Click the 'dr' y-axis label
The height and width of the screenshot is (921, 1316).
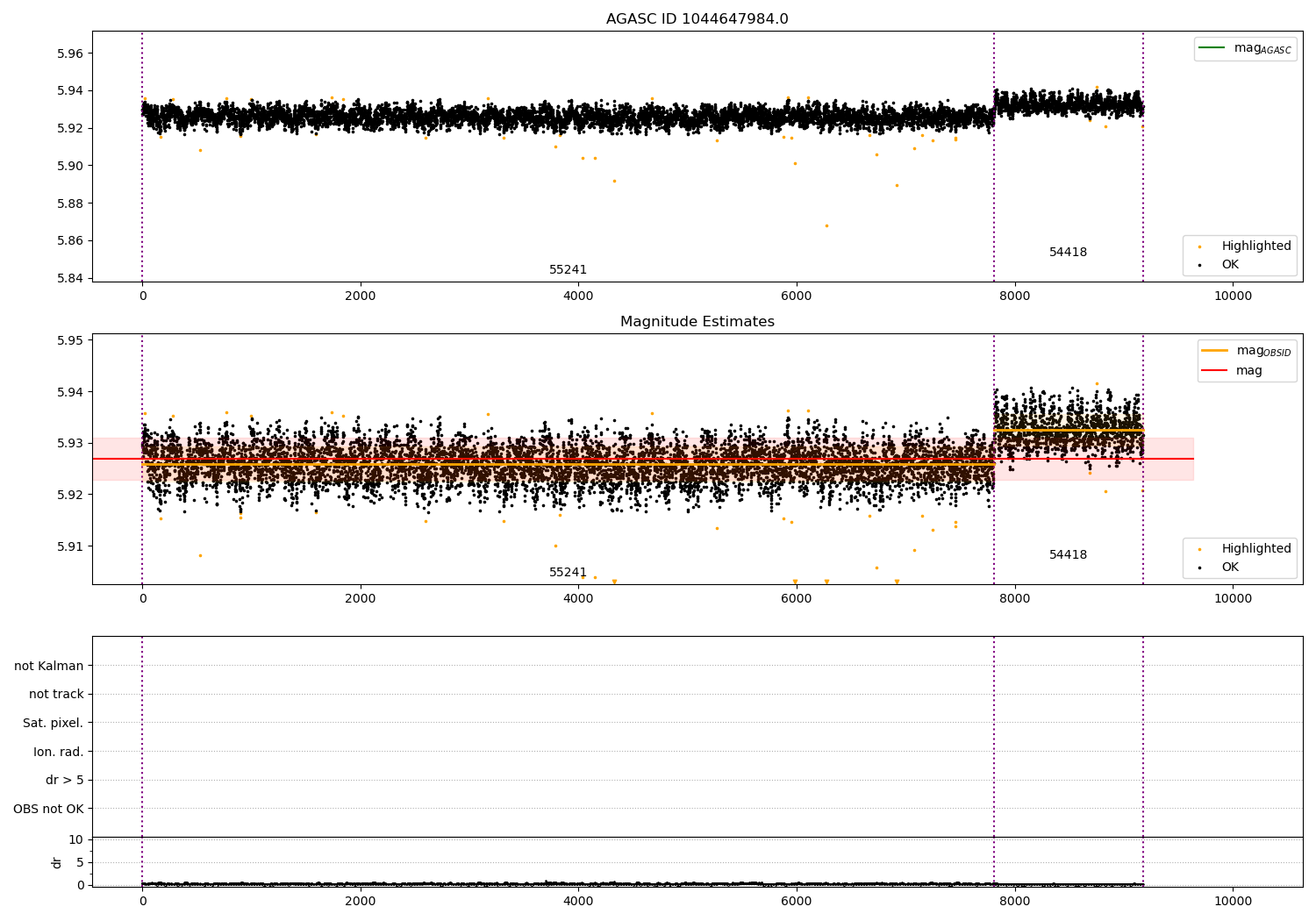pos(57,862)
